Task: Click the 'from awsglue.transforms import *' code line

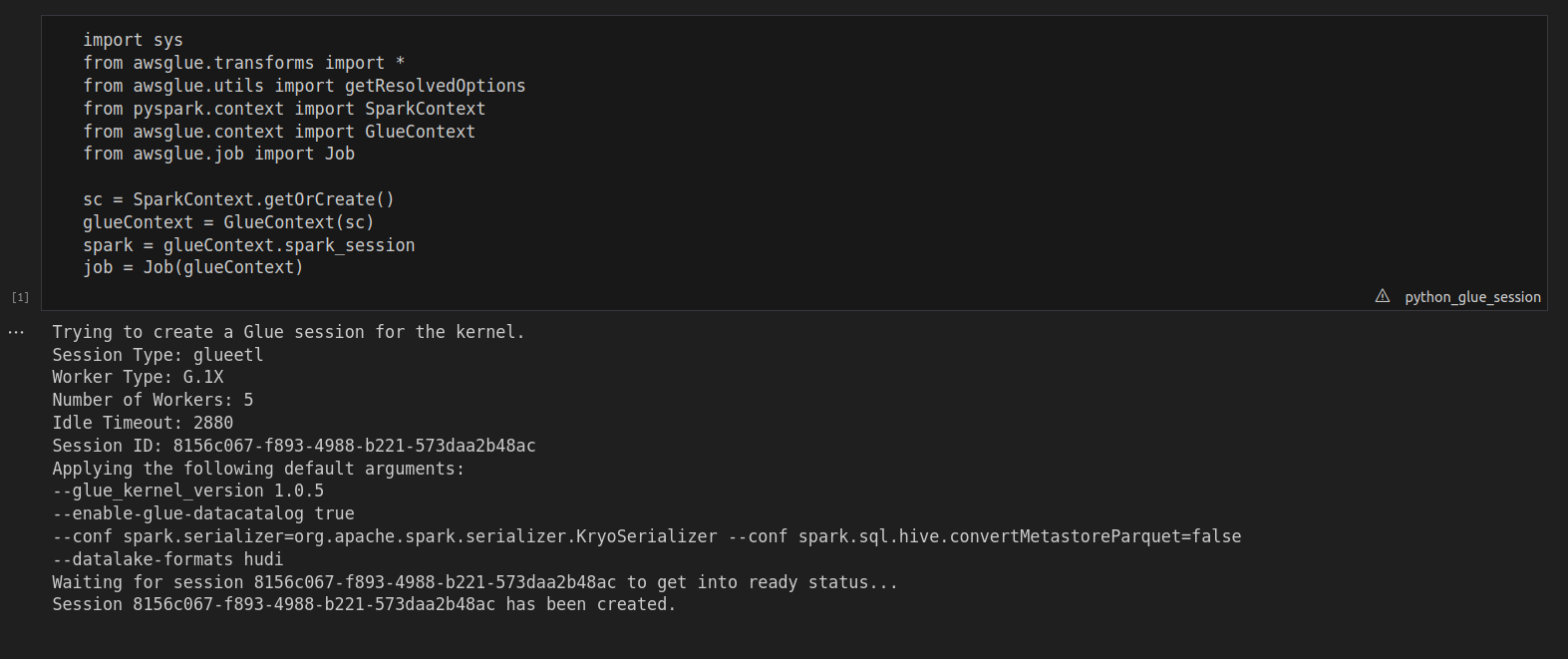Action: coord(243,63)
